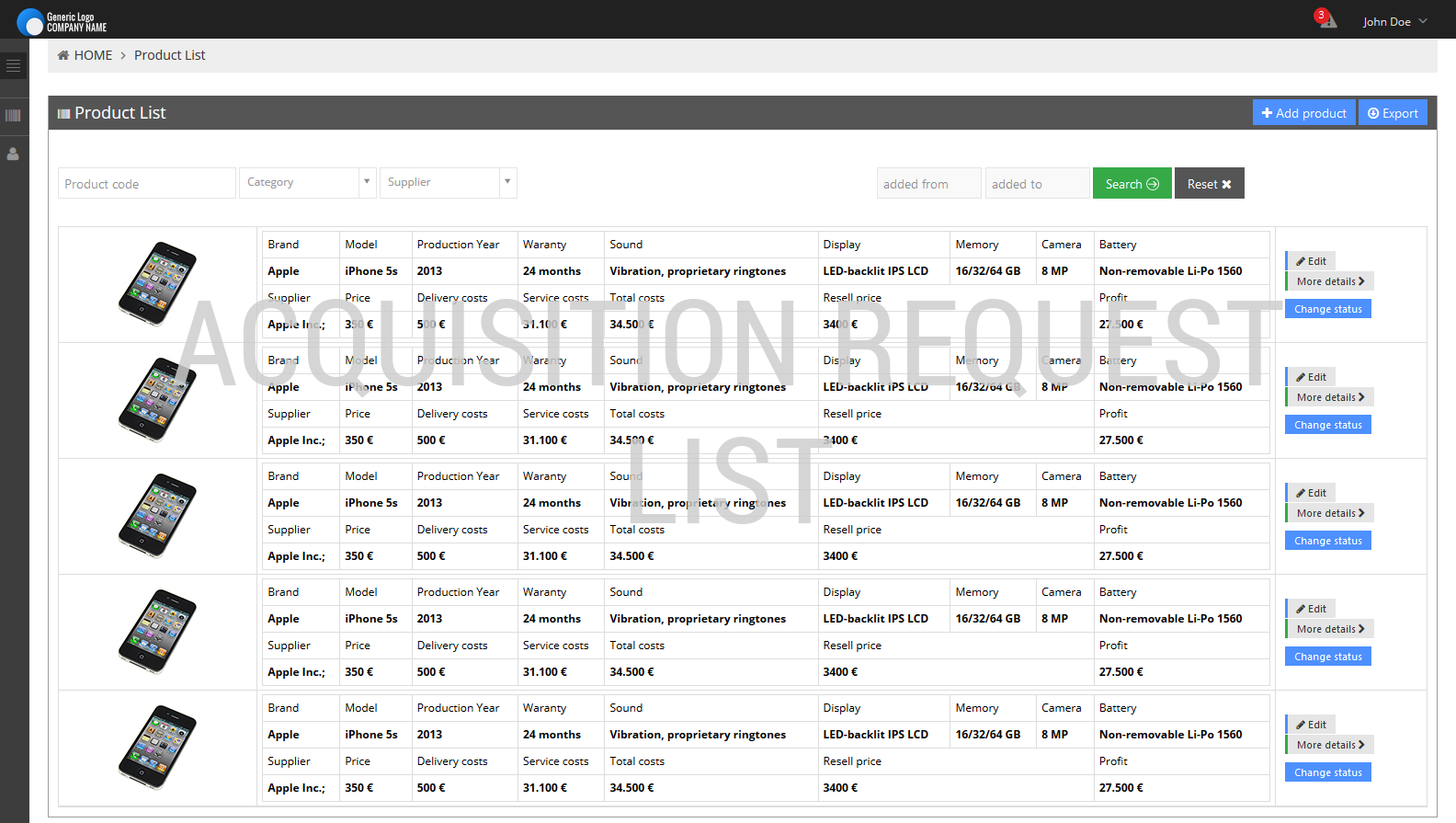Click the fifth product iPhone thumbnail
Viewport: 1456px width, 823px height.
click(157, 748)
